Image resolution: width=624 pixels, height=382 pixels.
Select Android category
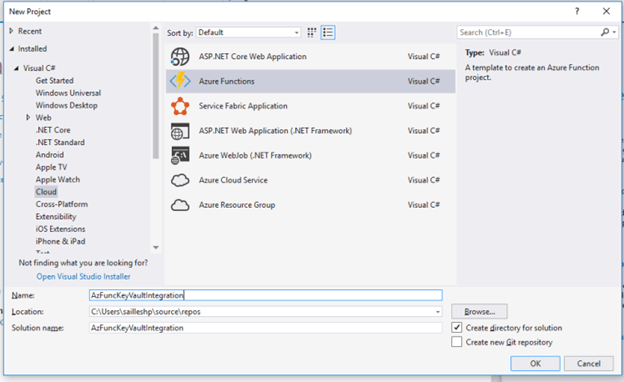click(50, 154)
